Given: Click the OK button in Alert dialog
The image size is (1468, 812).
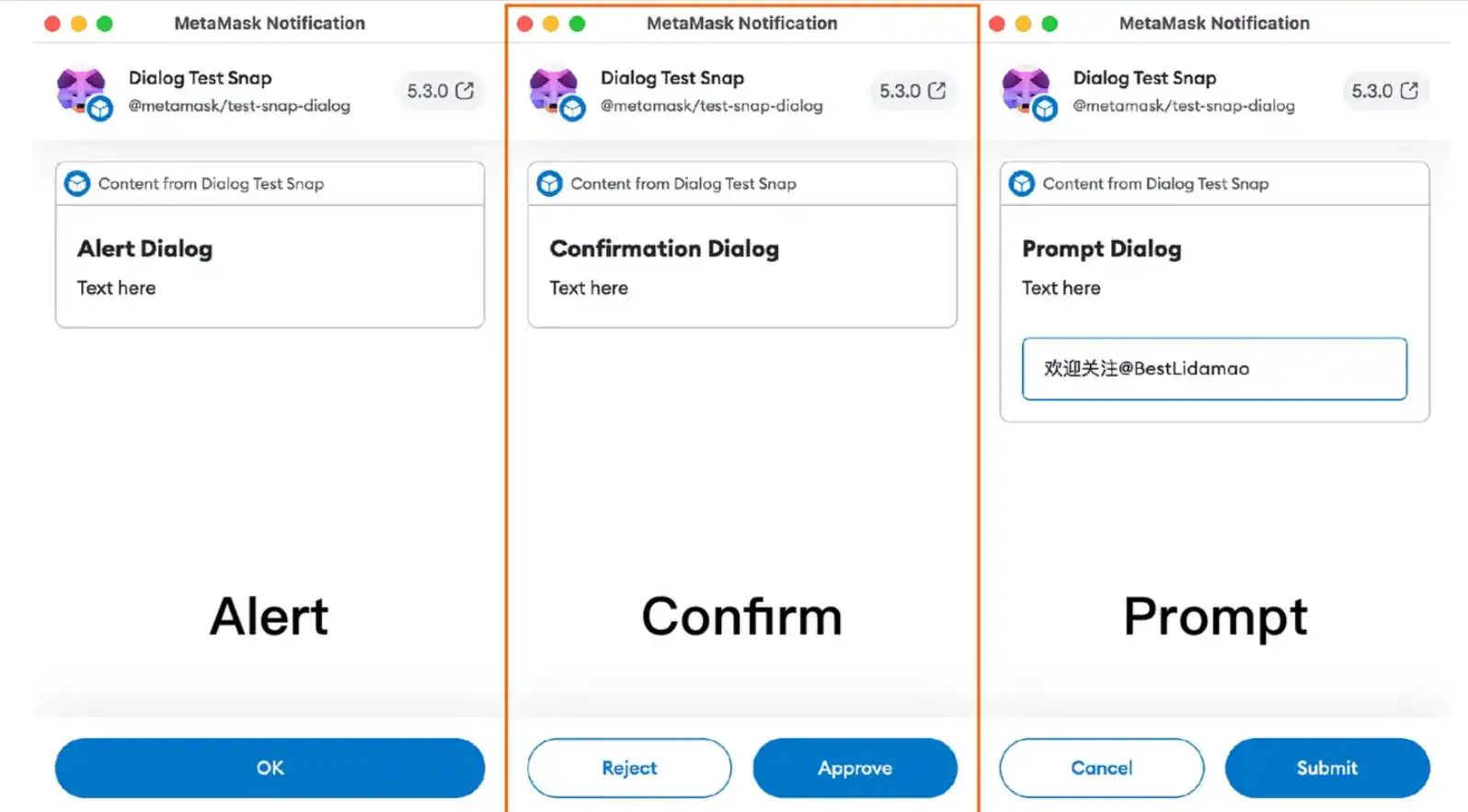Looking at the screenshot, I should [x=270, y=768].
